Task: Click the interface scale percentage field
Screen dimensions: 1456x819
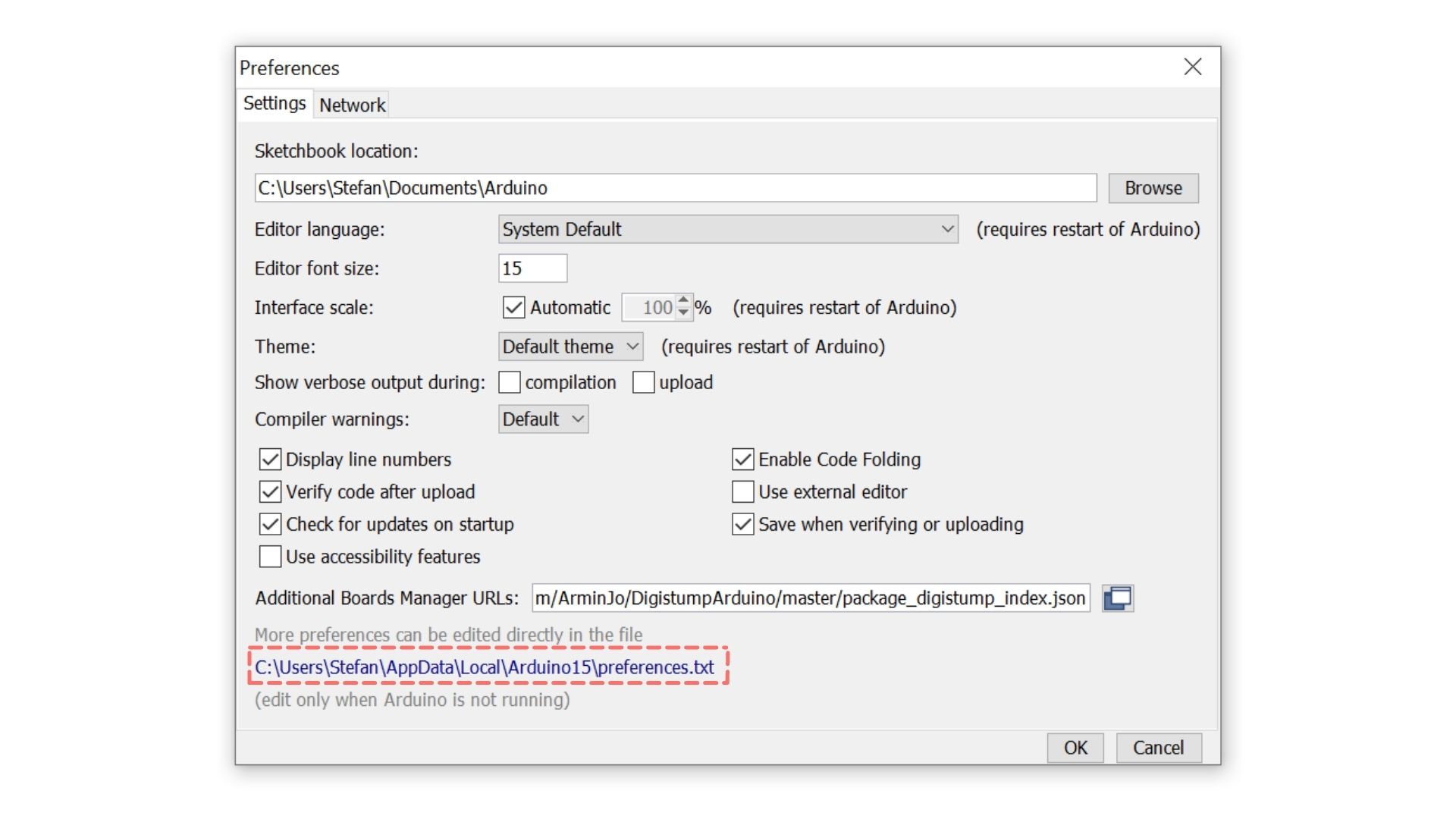Action: click(x=649, y=307)
